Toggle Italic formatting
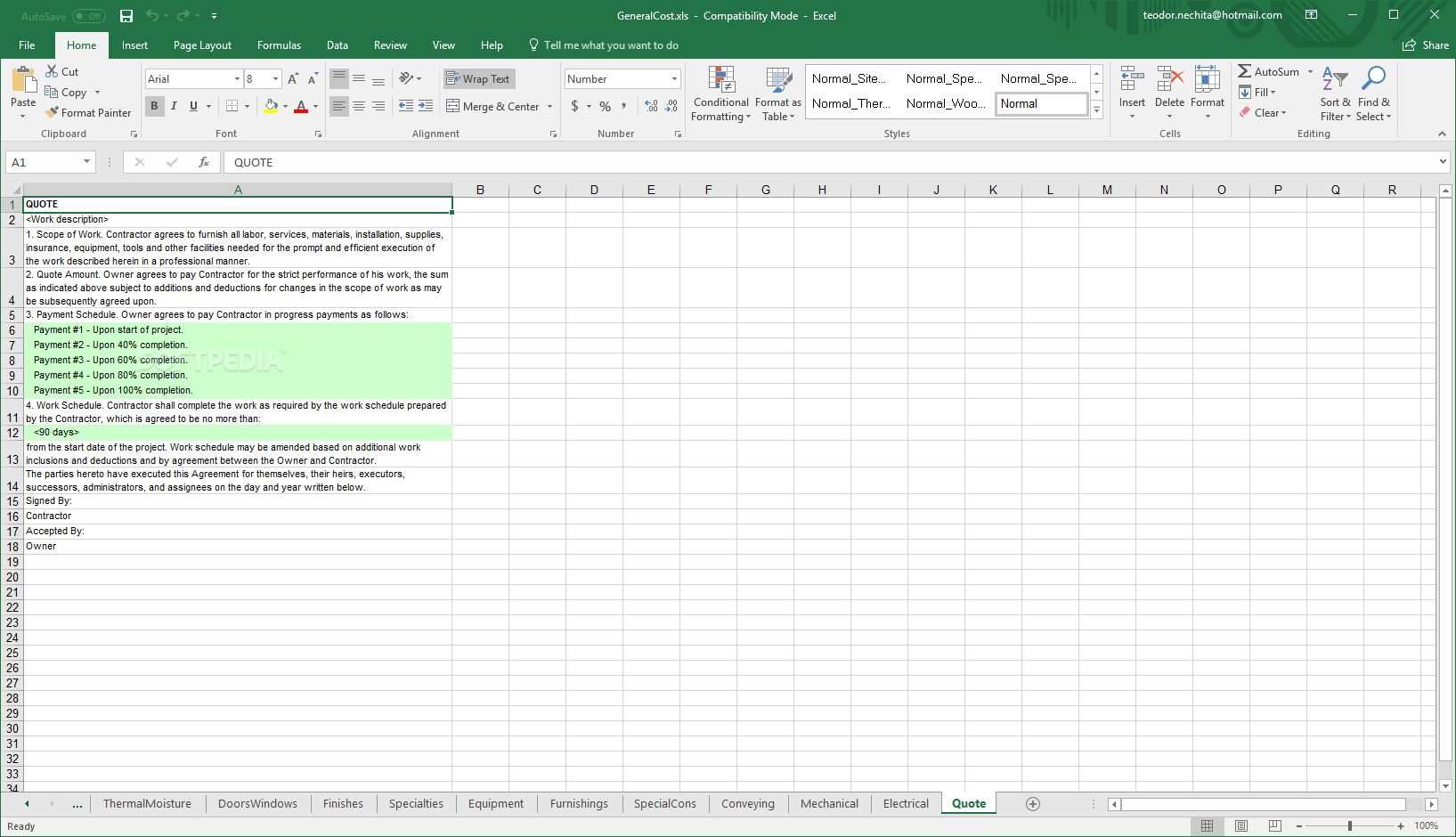 point(174,106)
